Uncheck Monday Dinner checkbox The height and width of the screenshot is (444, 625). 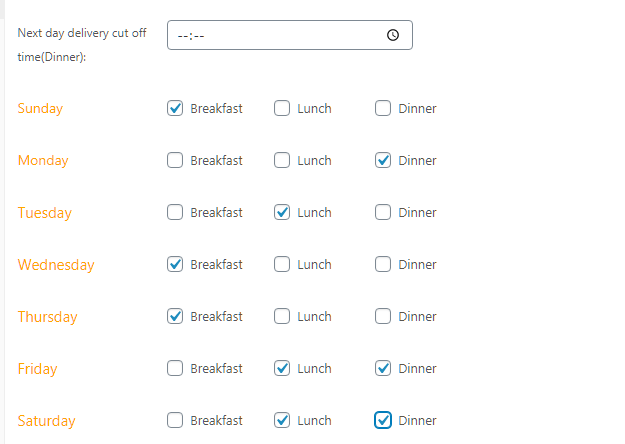click(x=383, y=160)
